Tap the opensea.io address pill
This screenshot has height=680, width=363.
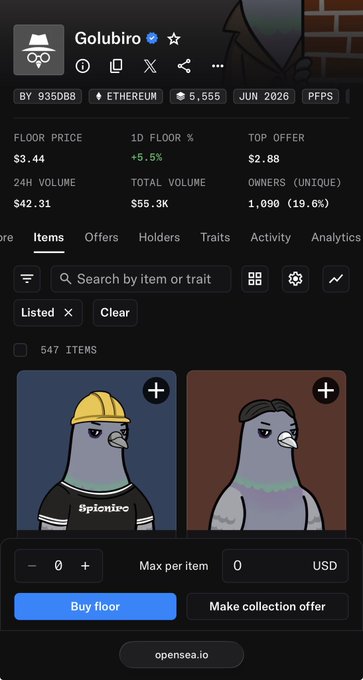(x=181, y=654)
